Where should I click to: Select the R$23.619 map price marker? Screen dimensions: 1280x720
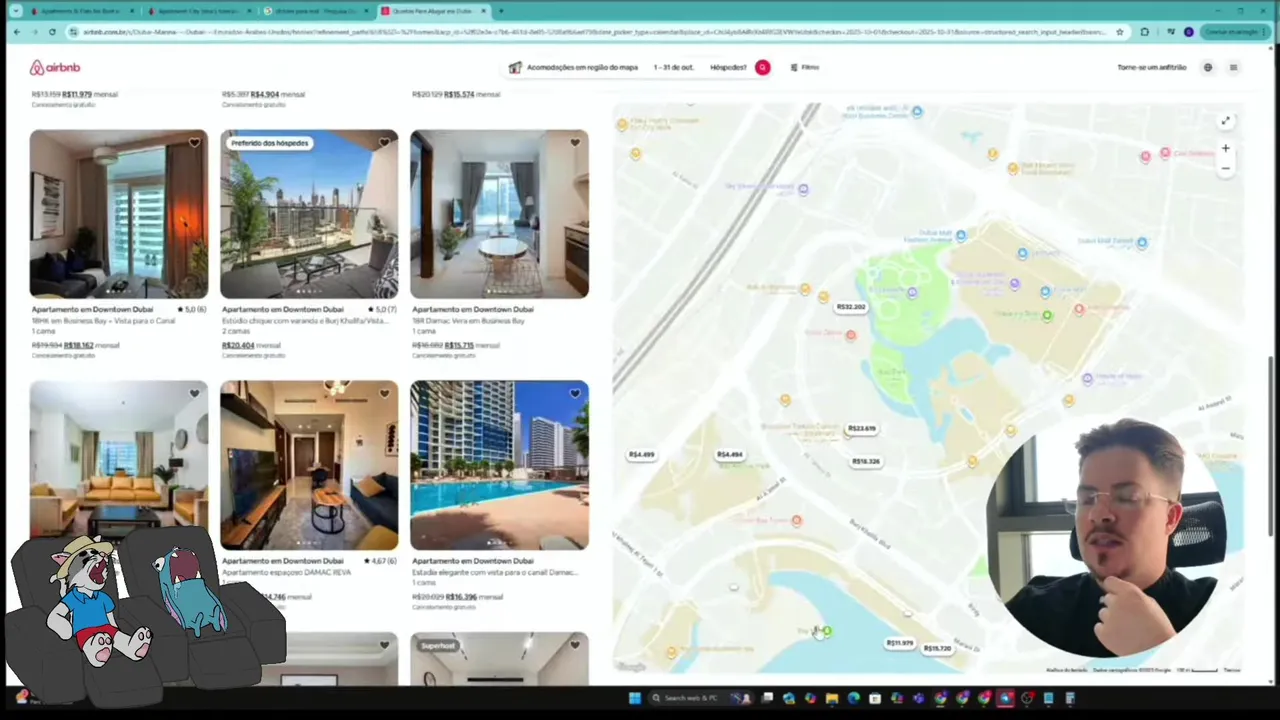[861, 428]
